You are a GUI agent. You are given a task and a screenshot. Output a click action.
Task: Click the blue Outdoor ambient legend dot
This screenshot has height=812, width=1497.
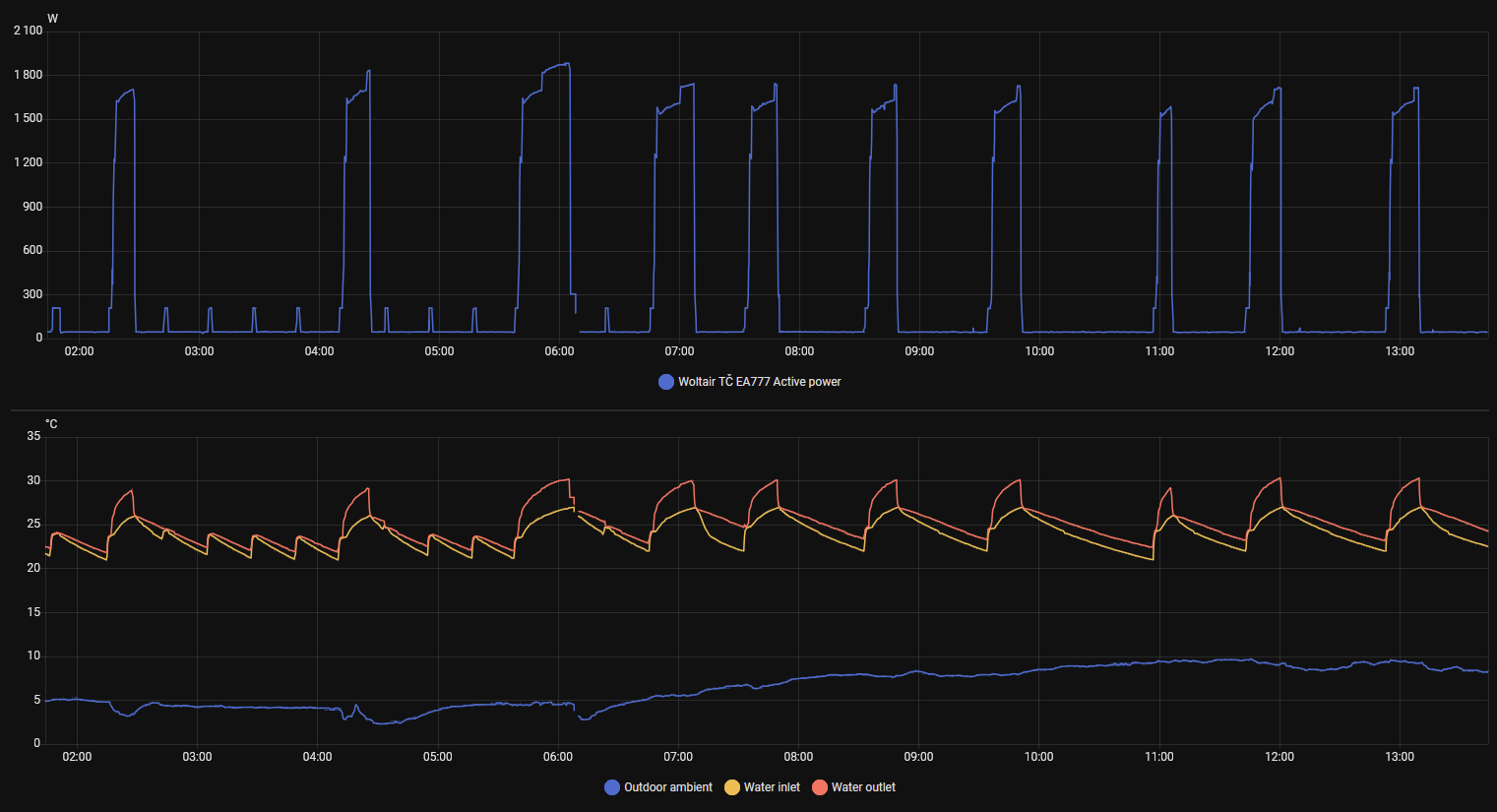coord(612,787)
